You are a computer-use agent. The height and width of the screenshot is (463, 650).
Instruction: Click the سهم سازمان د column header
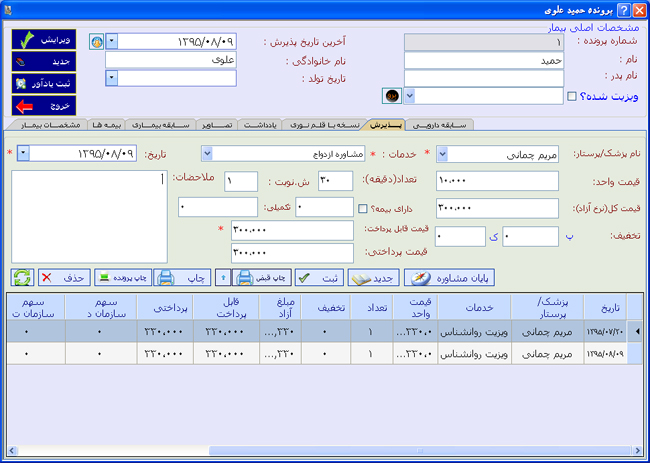pyautogui.click(x=101, y=307)
